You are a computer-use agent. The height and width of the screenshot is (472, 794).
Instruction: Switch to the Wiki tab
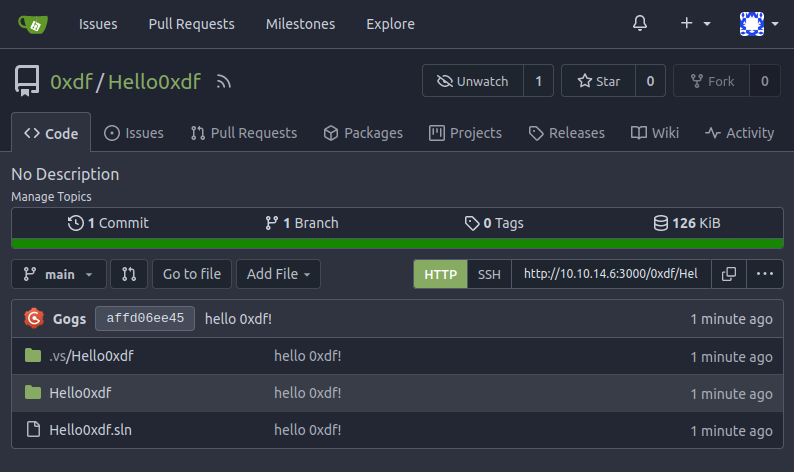click(655, 133)
